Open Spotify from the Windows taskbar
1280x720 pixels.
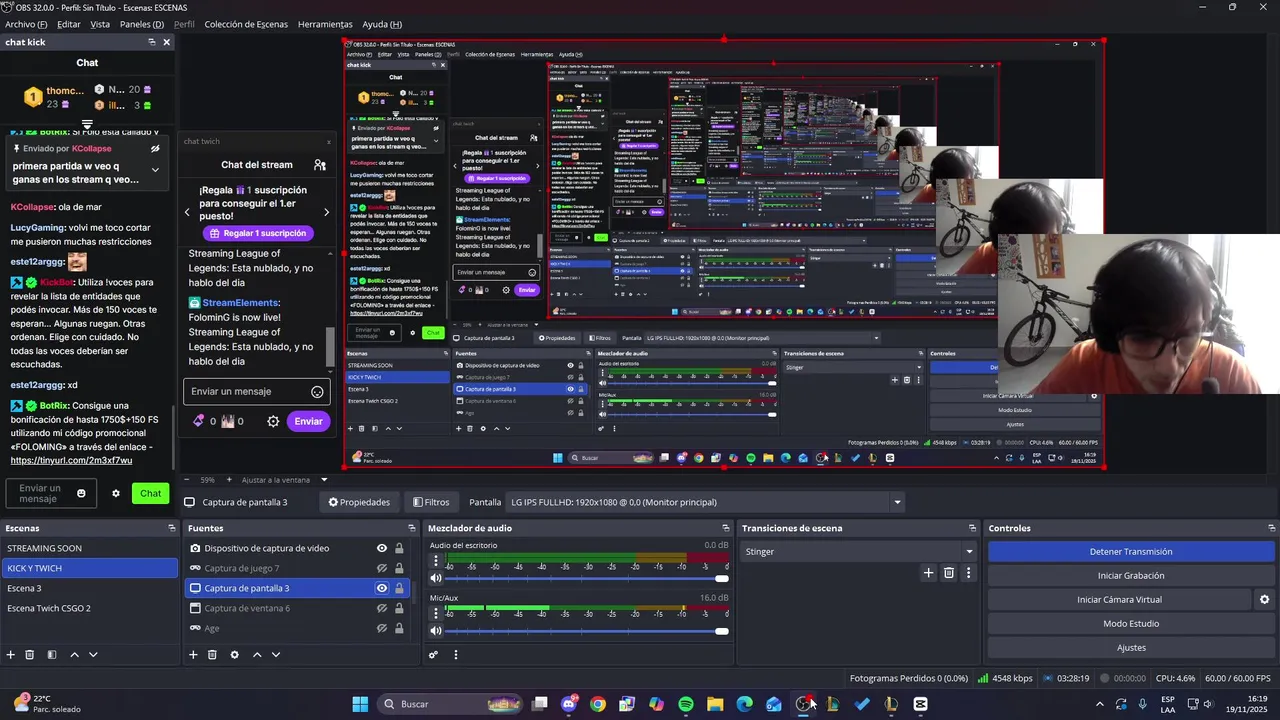pyautogui.click(x=686, y=704)
